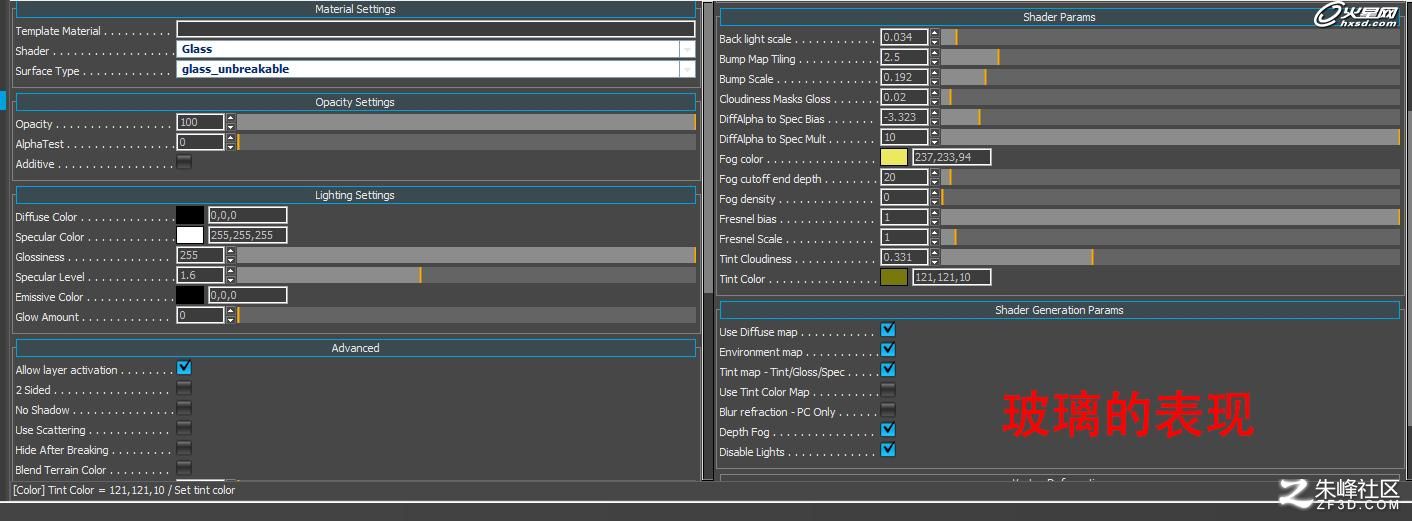Collapse the Shader Generation Params header
Viewport: 1412px width, 521px height.
tap(1059, 310)
